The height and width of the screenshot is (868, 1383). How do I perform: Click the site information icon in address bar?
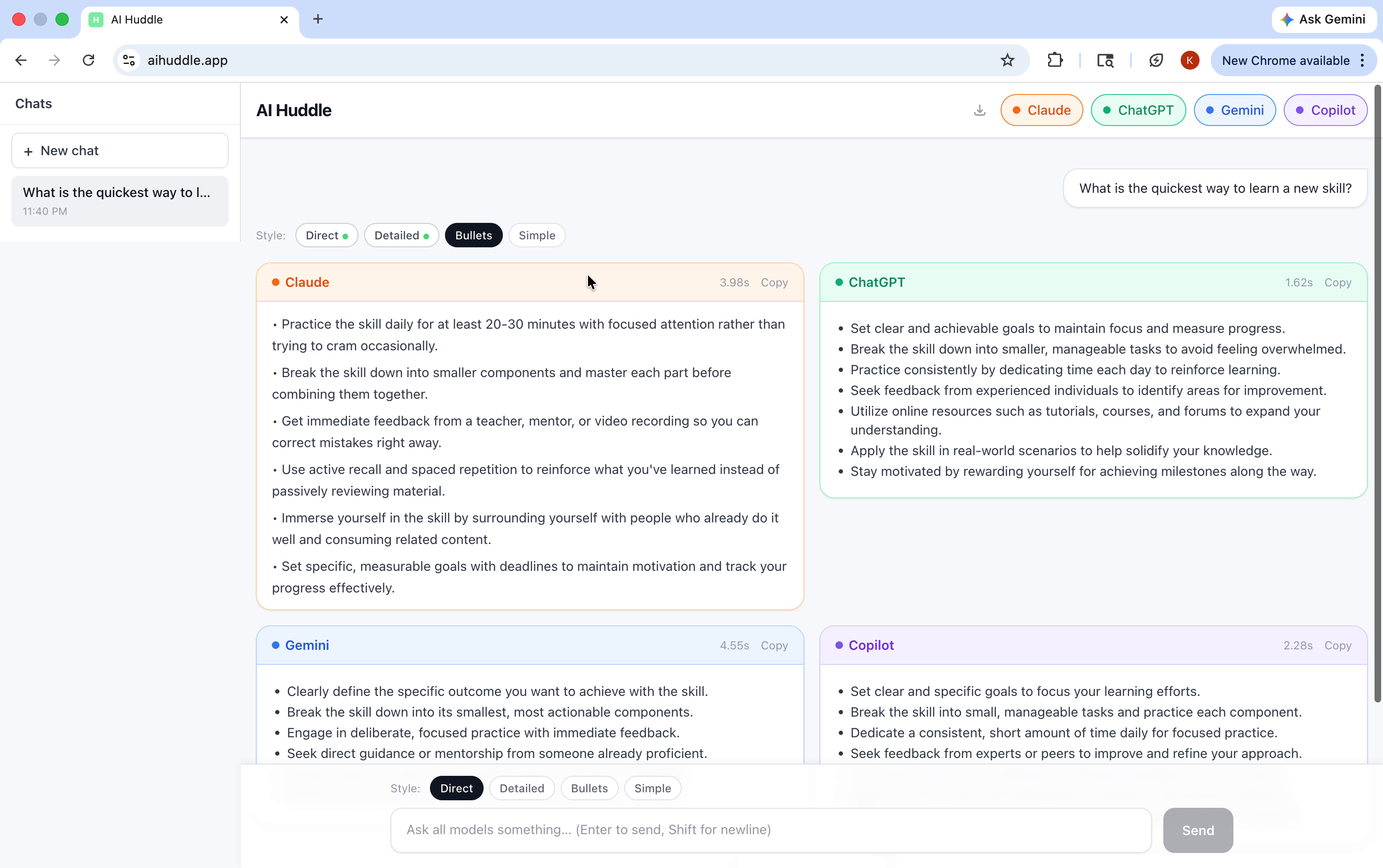coord(129,60)
